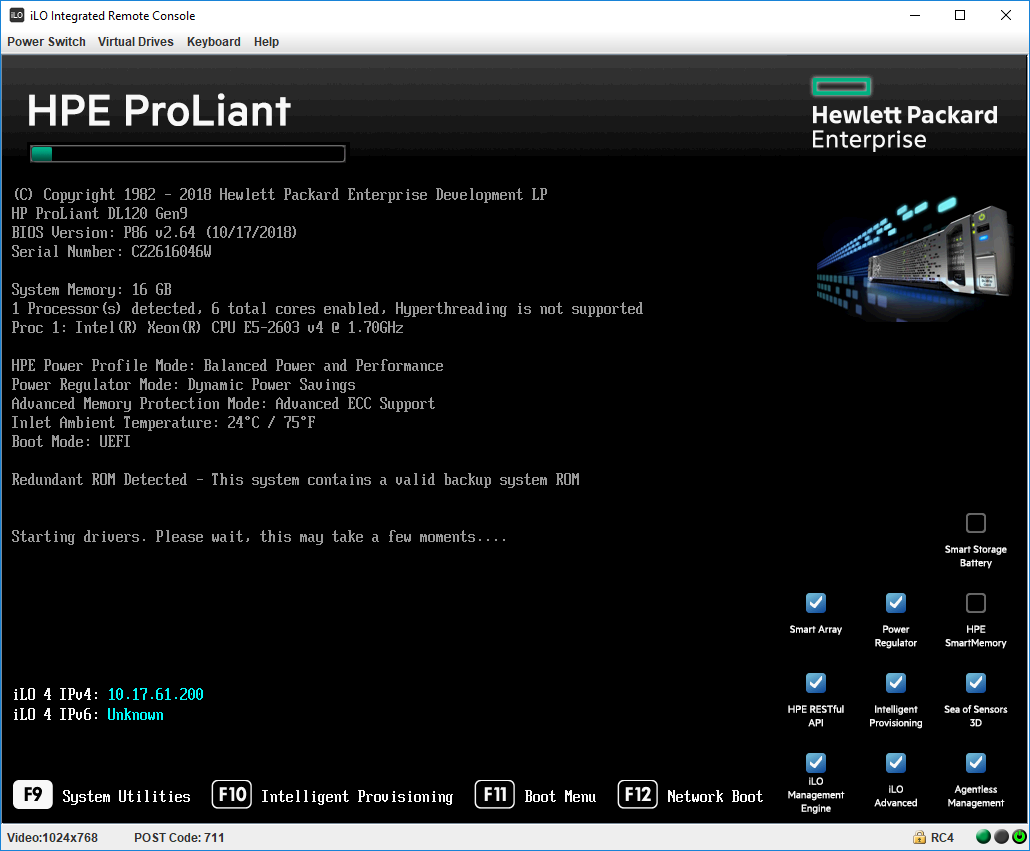The image size is (1030, 851).
Task: Open the Virtual Drives menu
Action: point(135,41)
